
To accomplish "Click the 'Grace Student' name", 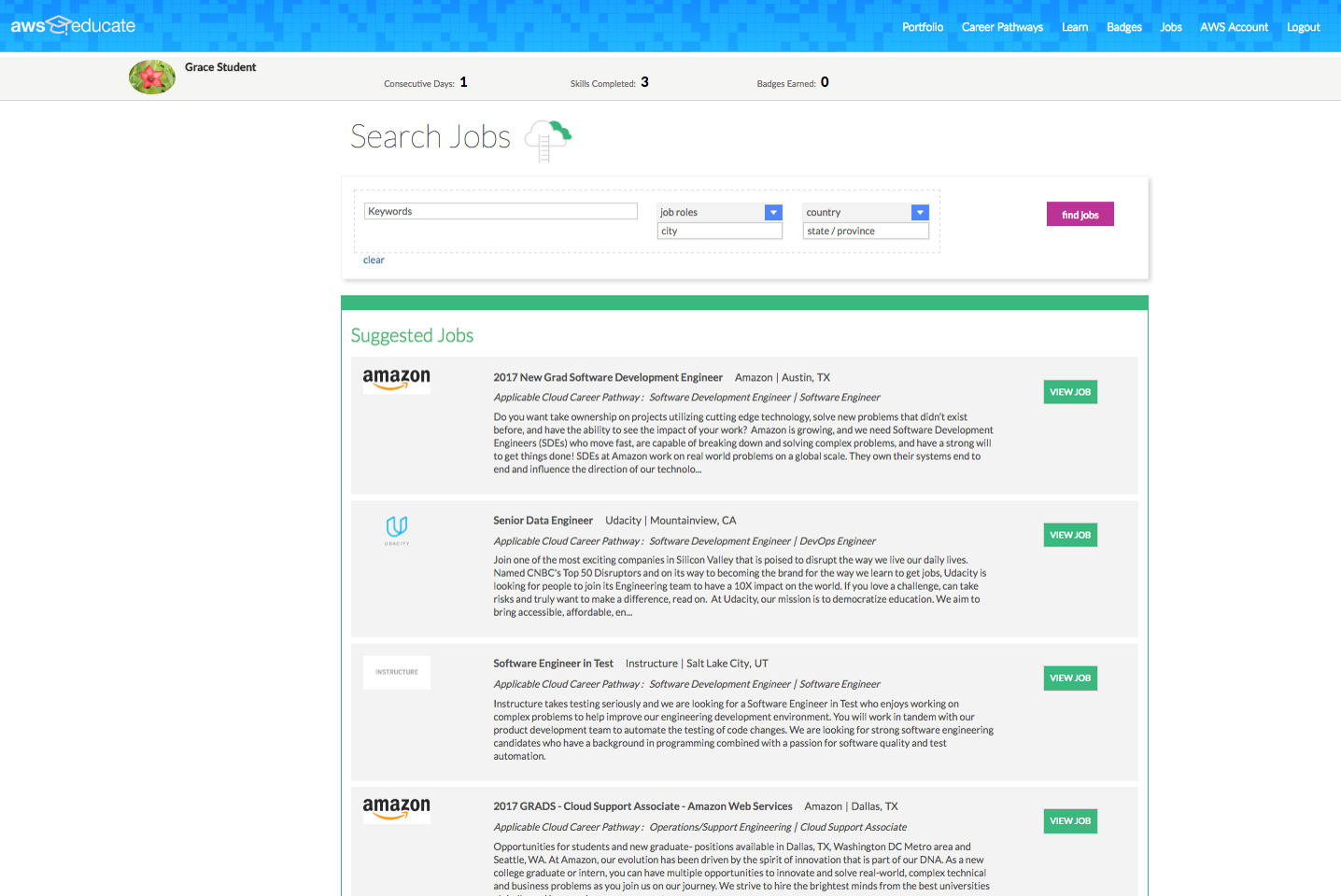I will pos(220,67).
